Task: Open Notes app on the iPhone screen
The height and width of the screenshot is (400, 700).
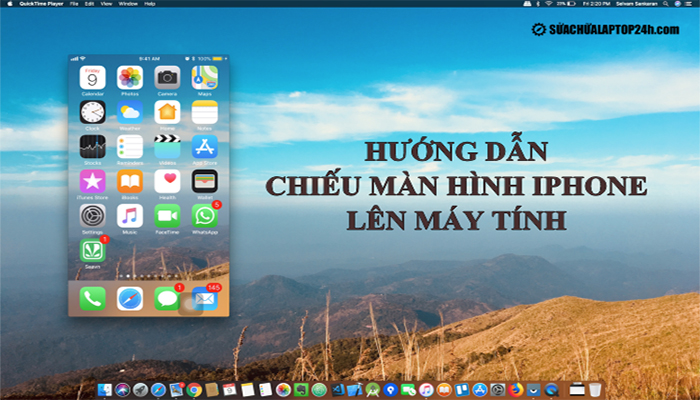Action: pyautogui.click(x=205, y=112)
